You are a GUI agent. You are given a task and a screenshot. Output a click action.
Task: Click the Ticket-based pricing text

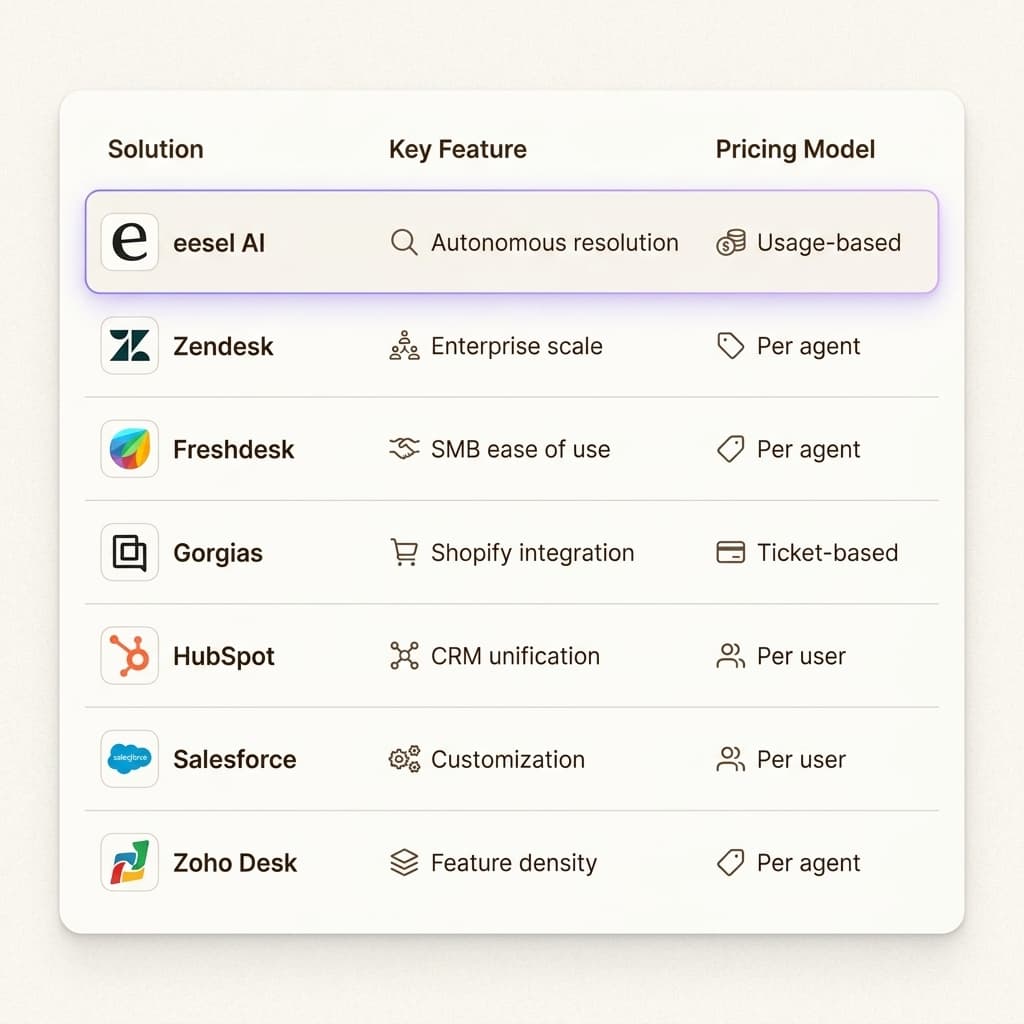[827, 552]
